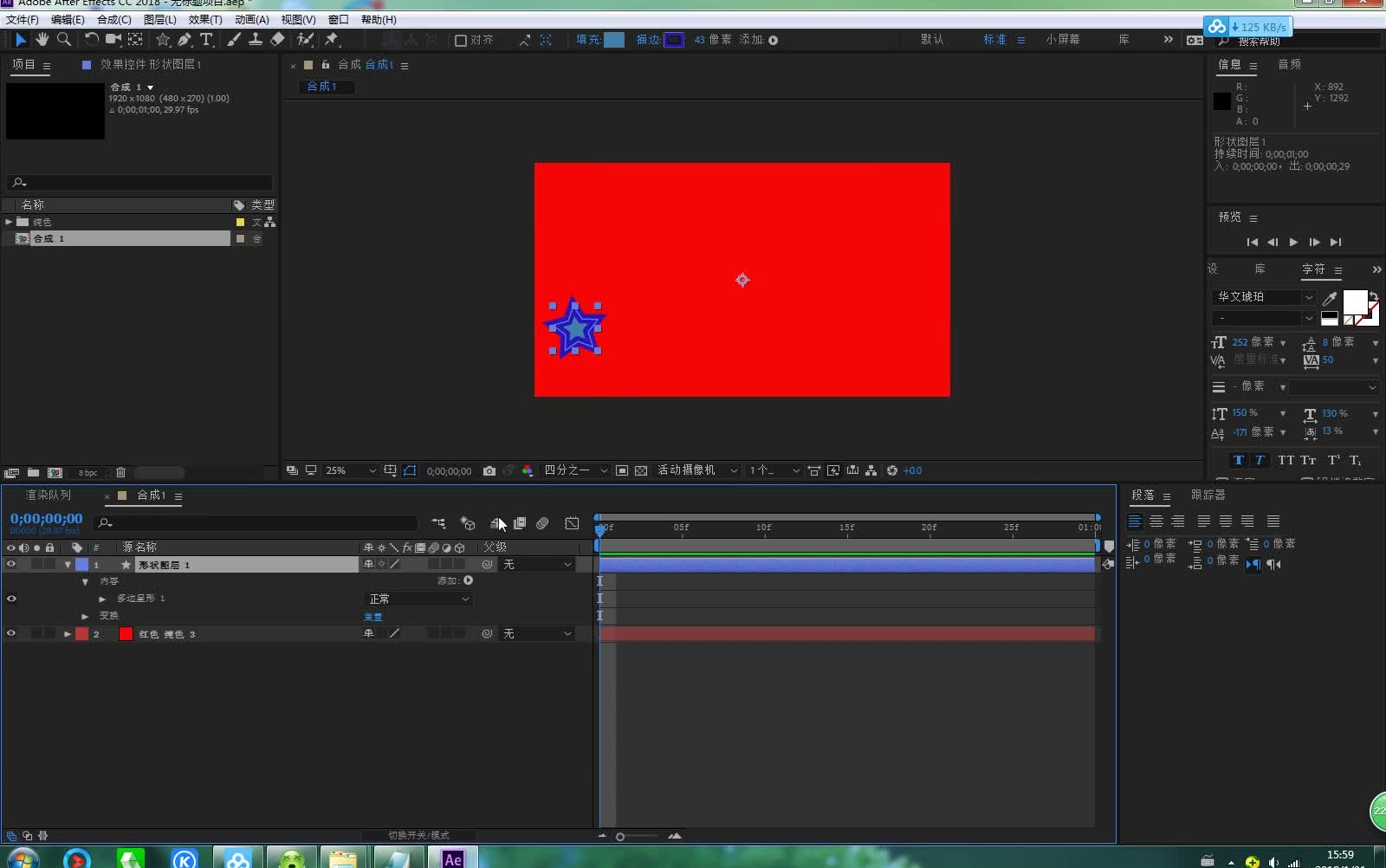The width and height of the screenshot is (1386, 868).
Task: Select the Roto Brush tool
Action: (x=305, y=39)
